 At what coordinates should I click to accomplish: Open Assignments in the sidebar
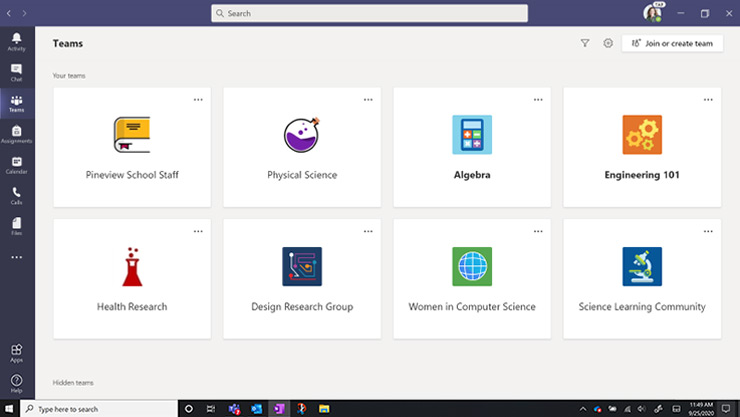16,134
